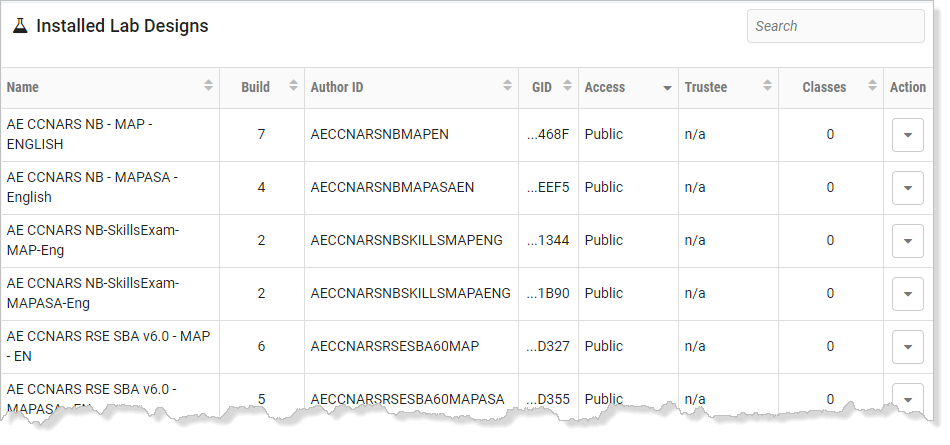Image resolution: width=950 pixels, height=445 pixels.
Task: Sort by Build column sort icon
Action: [x=293, y=85]
